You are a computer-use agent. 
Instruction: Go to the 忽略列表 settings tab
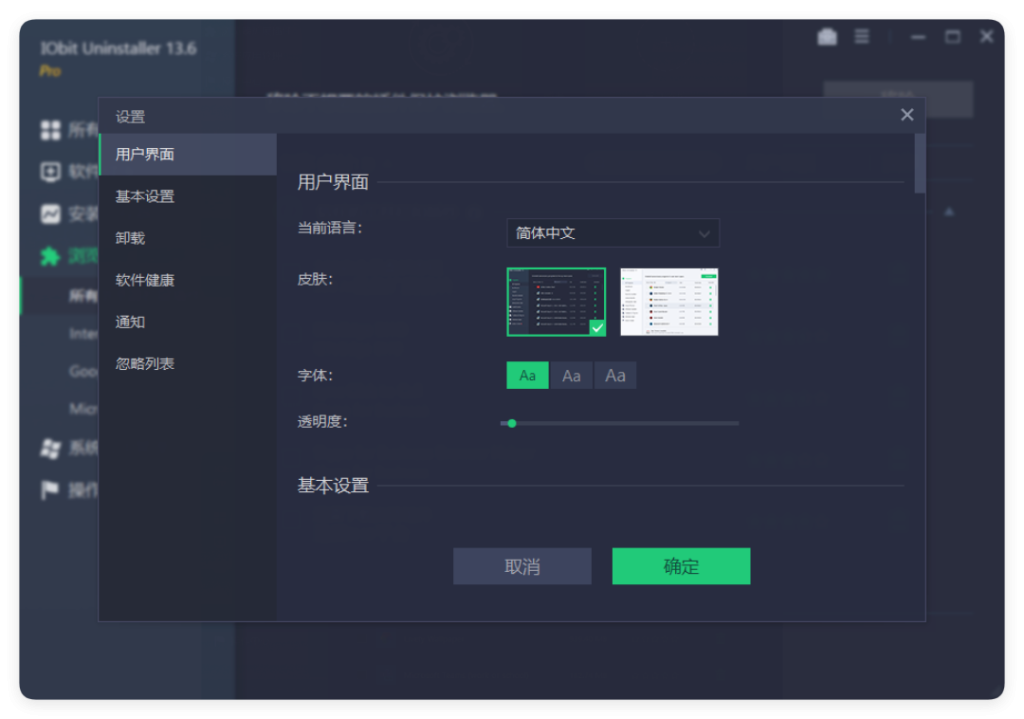[145, 364]
